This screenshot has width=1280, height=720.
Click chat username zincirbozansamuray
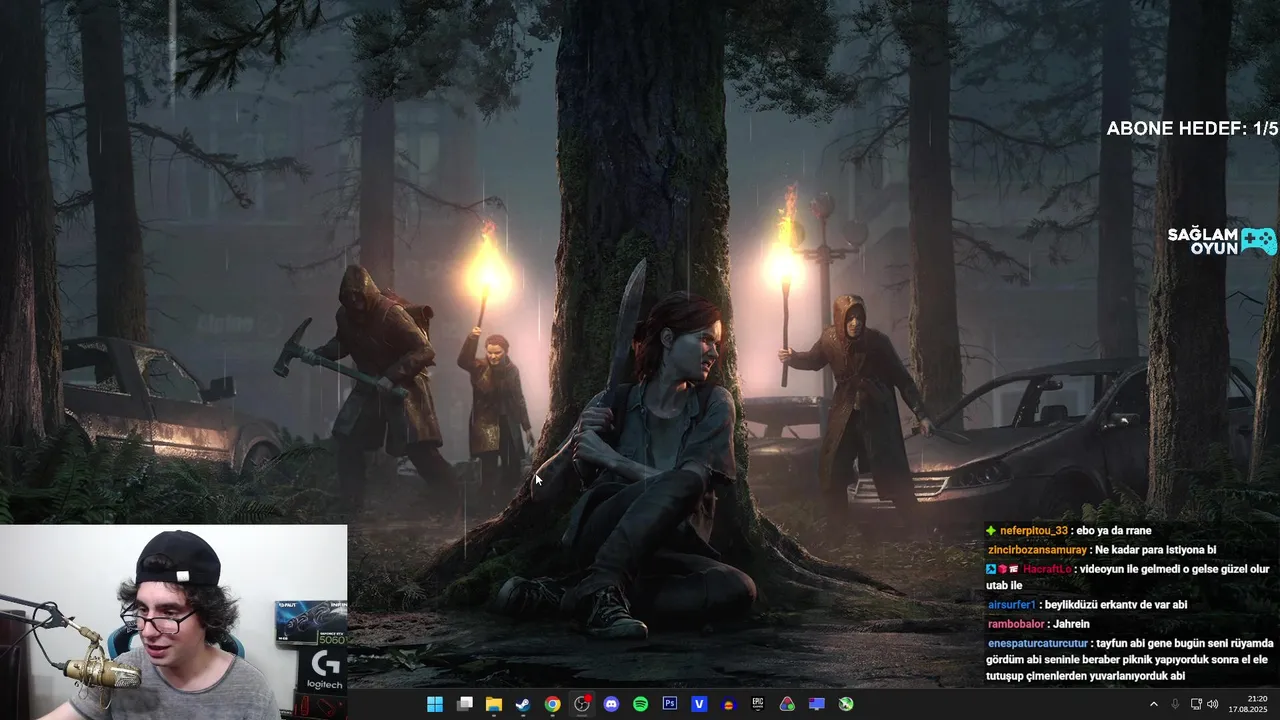pyautogui.click(x=1037, y=550)
